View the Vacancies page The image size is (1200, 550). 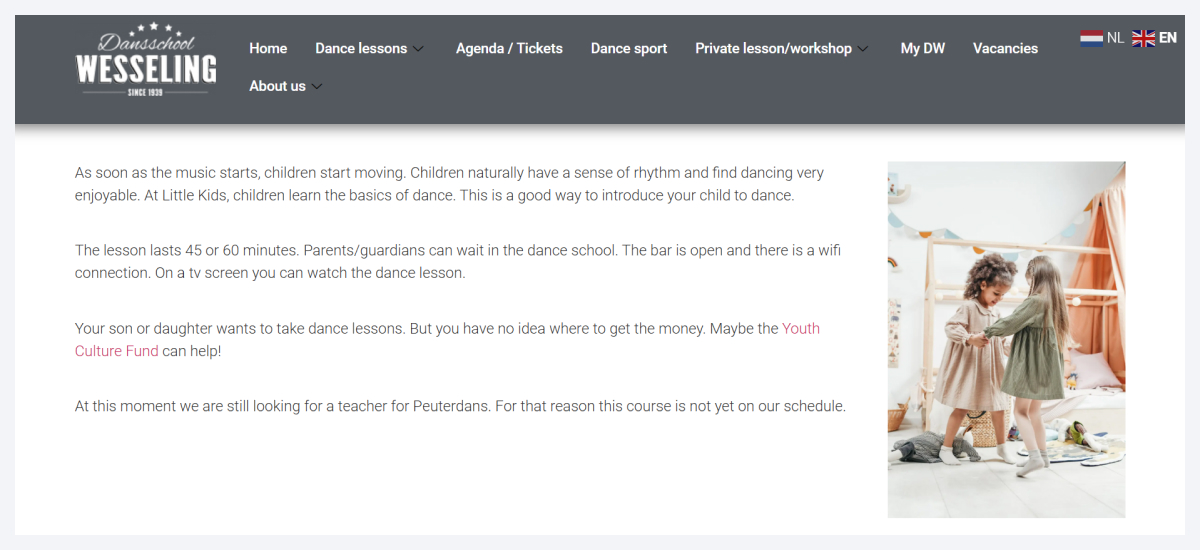[x=1005, y=48]
